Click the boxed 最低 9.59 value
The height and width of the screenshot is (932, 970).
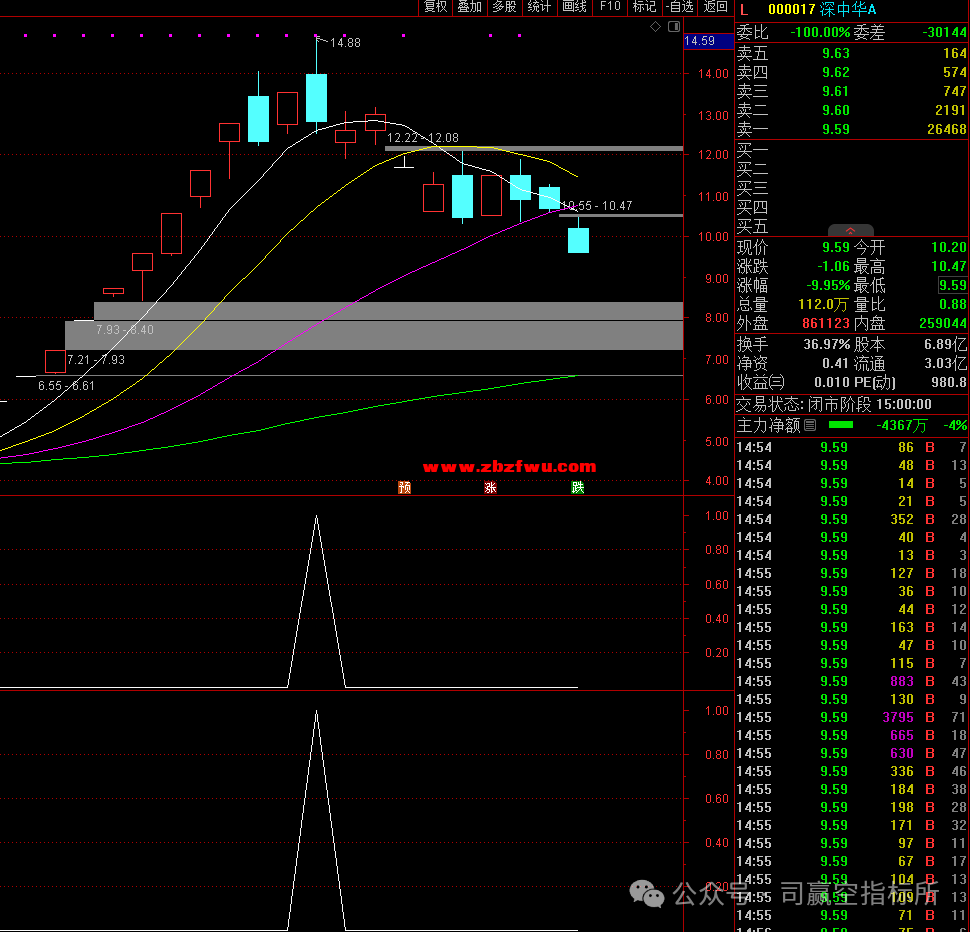point(953,285)
